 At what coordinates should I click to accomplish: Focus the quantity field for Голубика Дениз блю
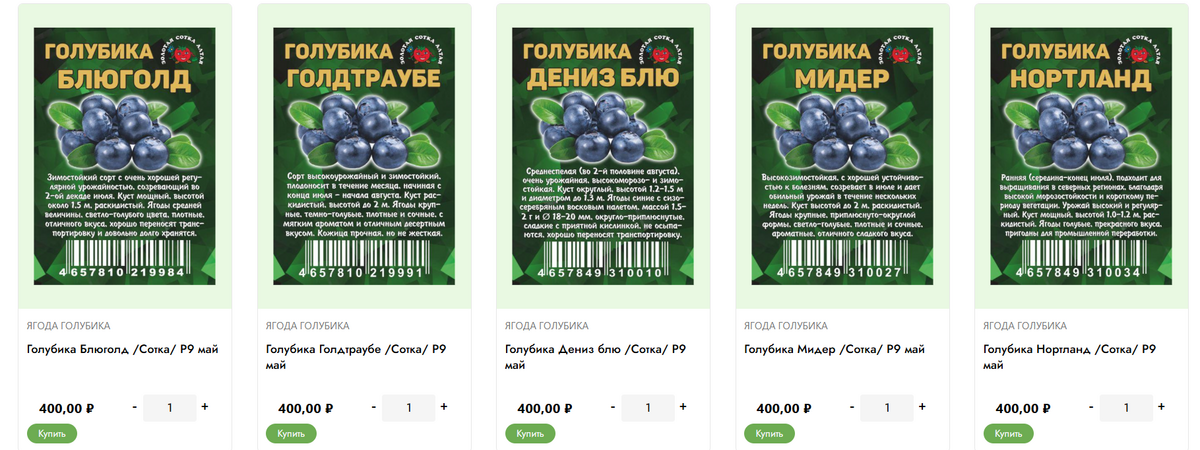point(648,408)
